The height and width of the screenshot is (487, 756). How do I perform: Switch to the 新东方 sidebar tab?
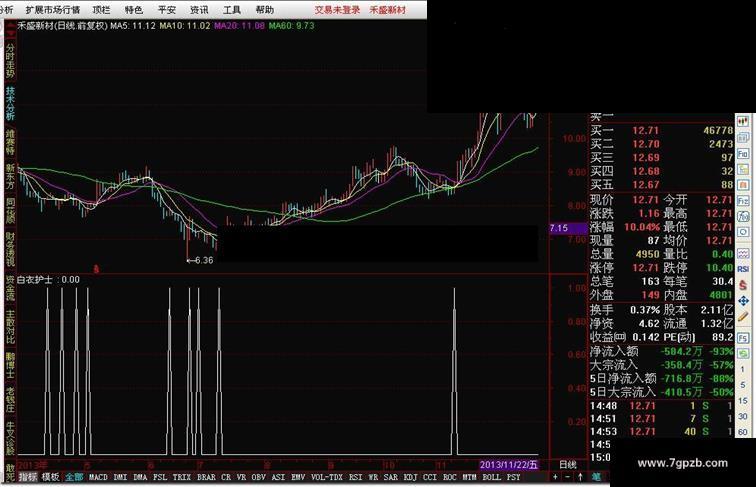point(10,175)
